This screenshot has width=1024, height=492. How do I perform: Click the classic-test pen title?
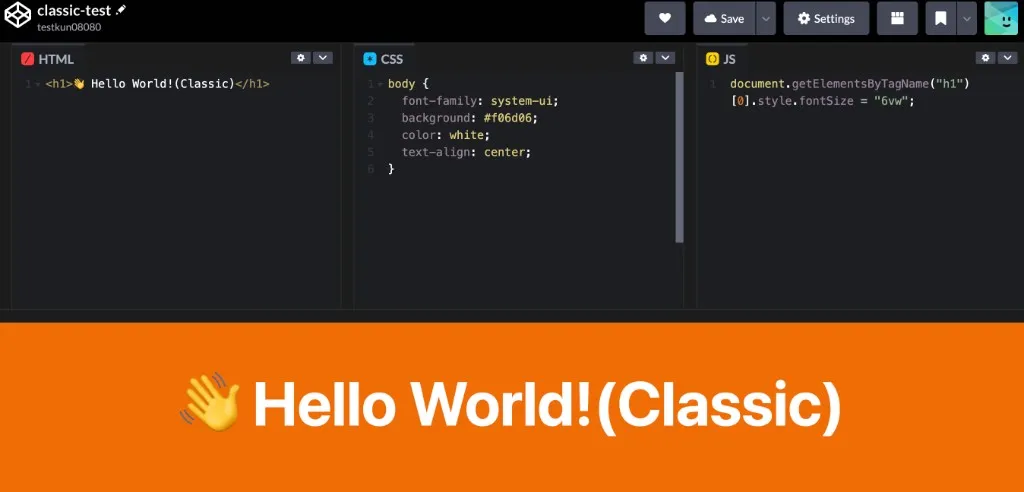(x=74, y=11)
